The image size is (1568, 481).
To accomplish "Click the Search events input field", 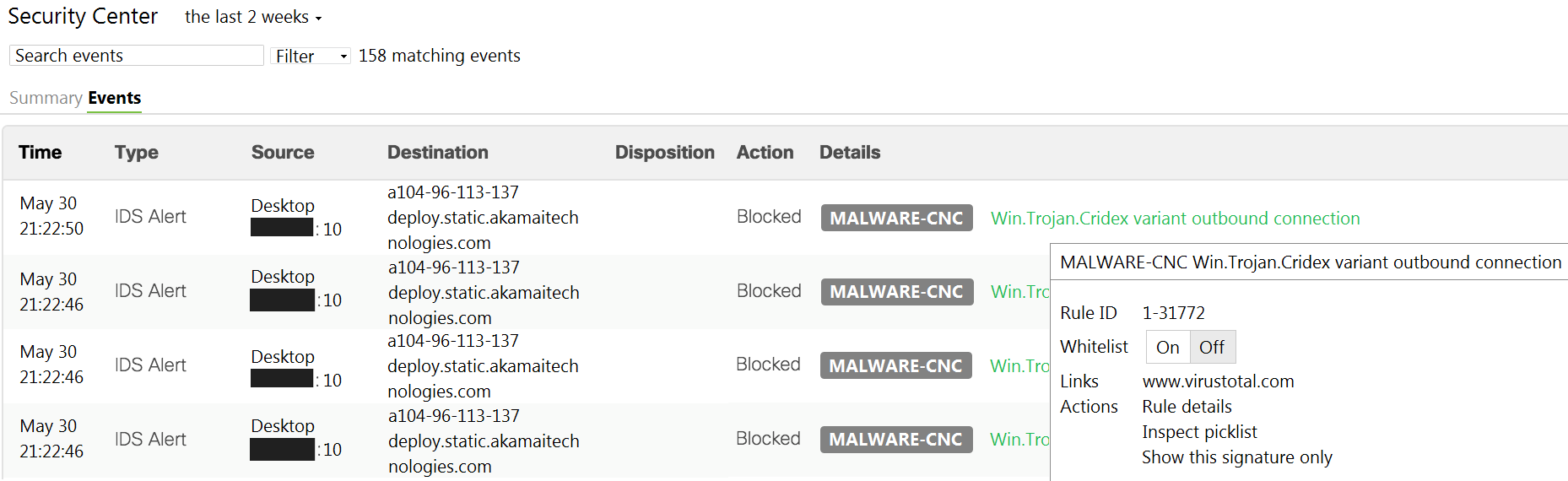I will tap(137, 56).
